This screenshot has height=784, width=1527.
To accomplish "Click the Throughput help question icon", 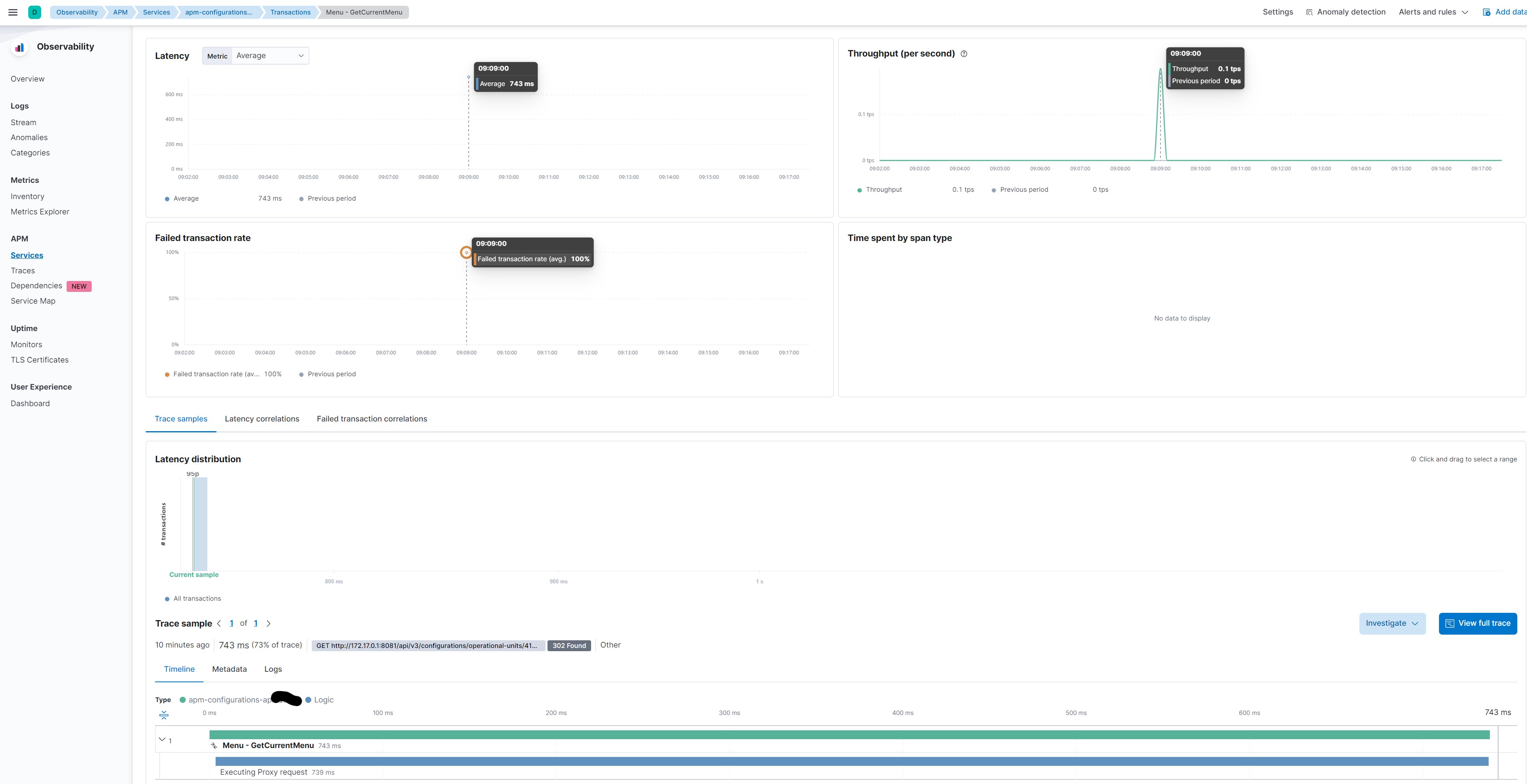I will 964,54.
